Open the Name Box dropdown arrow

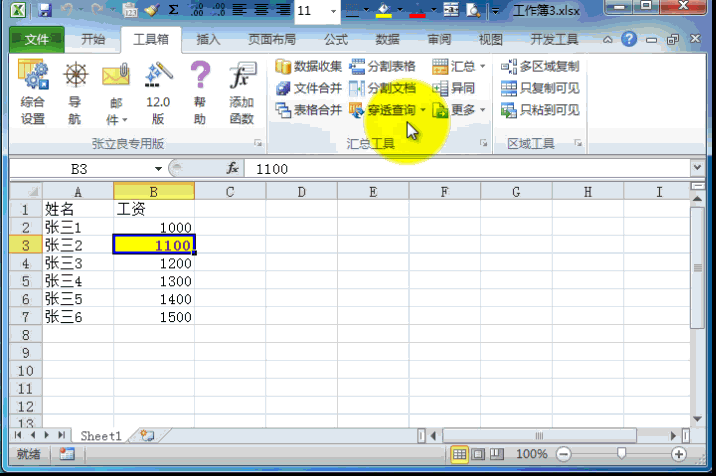pos(158,169)
